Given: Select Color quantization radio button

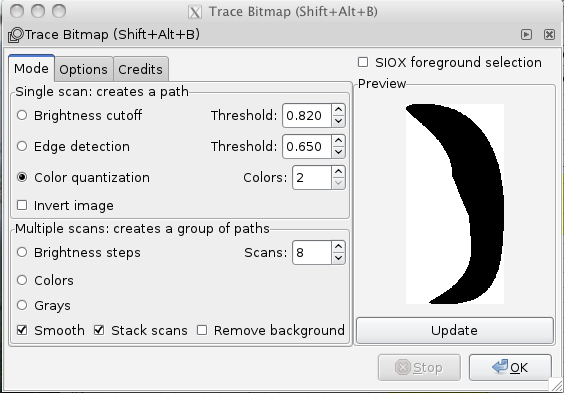Looking at the screenshot, I should 22,177.
